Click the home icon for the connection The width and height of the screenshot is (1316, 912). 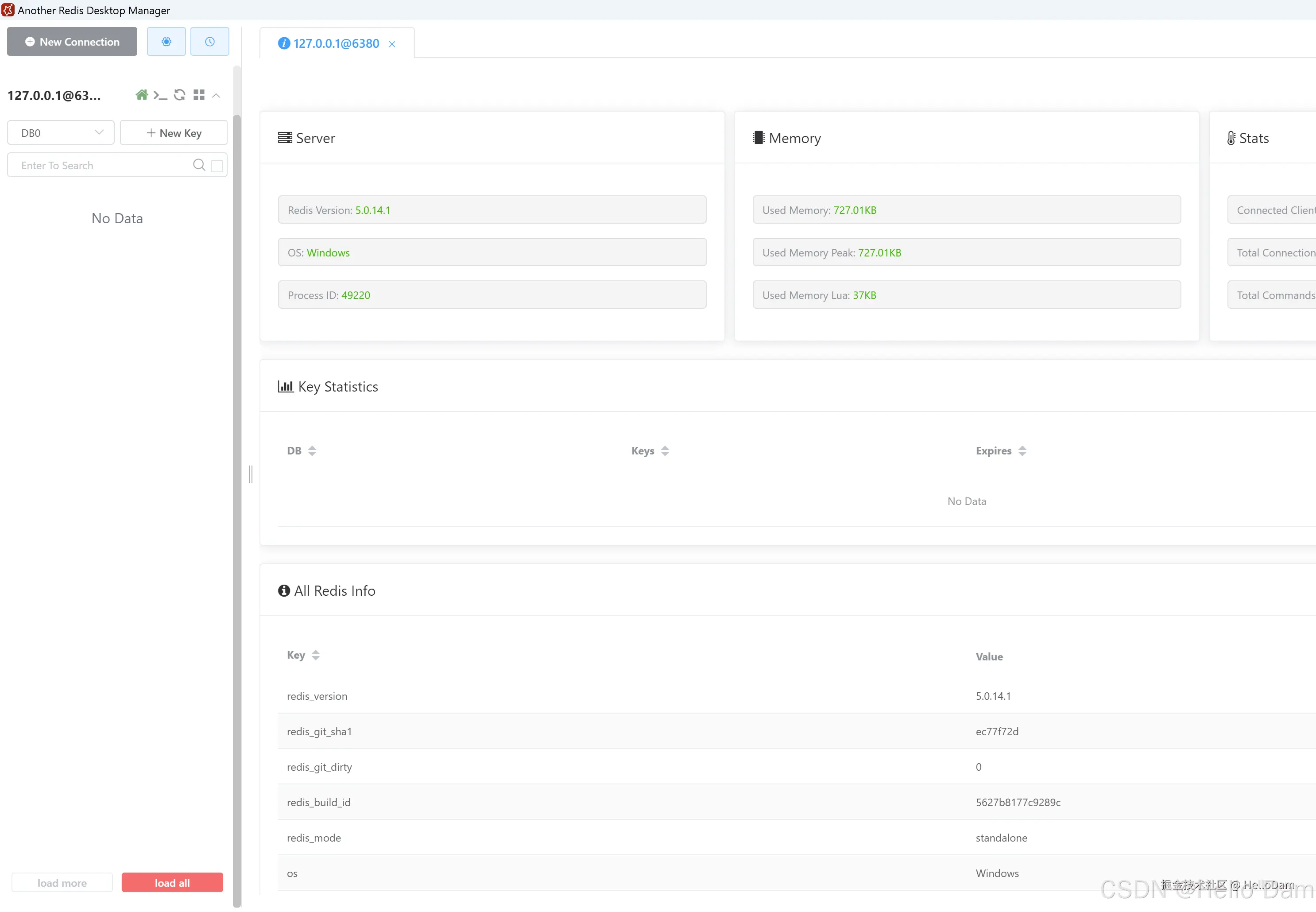click(x=142, y=95)
